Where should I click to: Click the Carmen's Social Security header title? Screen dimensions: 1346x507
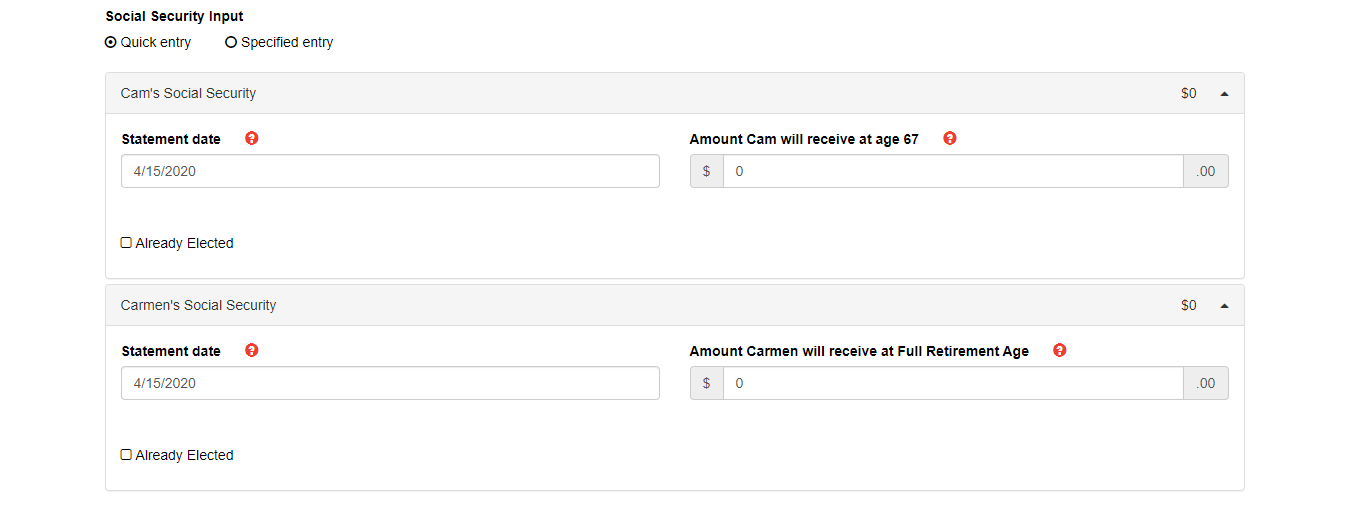[198, 305]
